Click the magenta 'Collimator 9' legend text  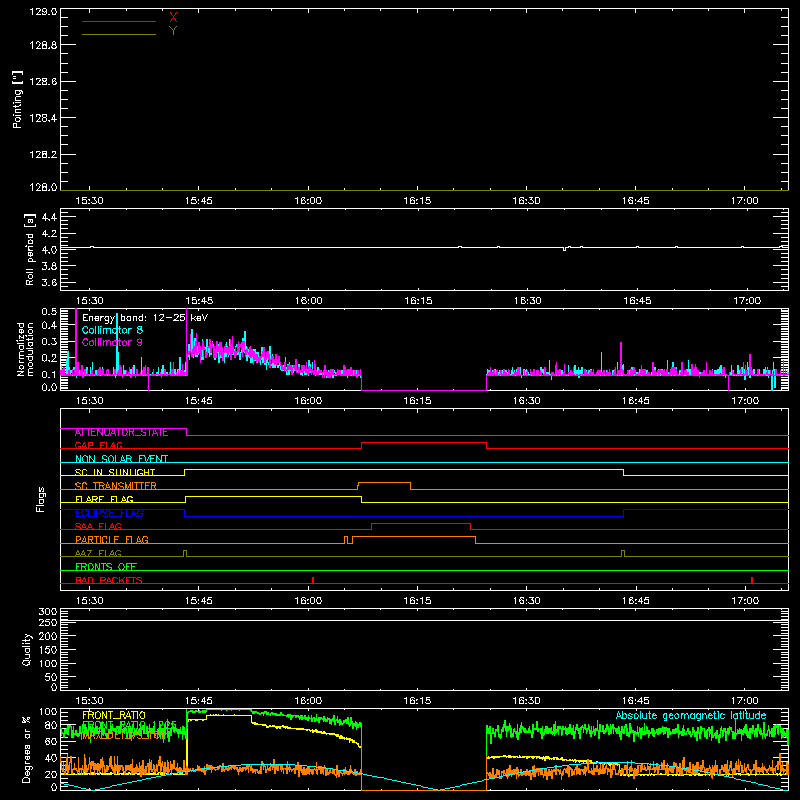click(112, 342)
